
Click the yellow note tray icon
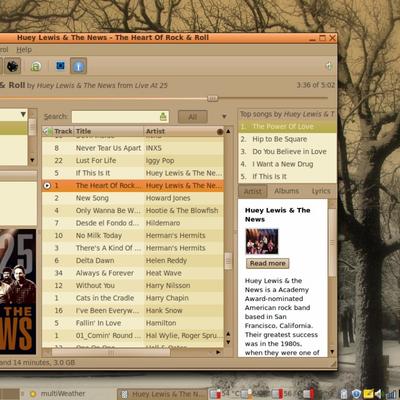click(368, 394)
